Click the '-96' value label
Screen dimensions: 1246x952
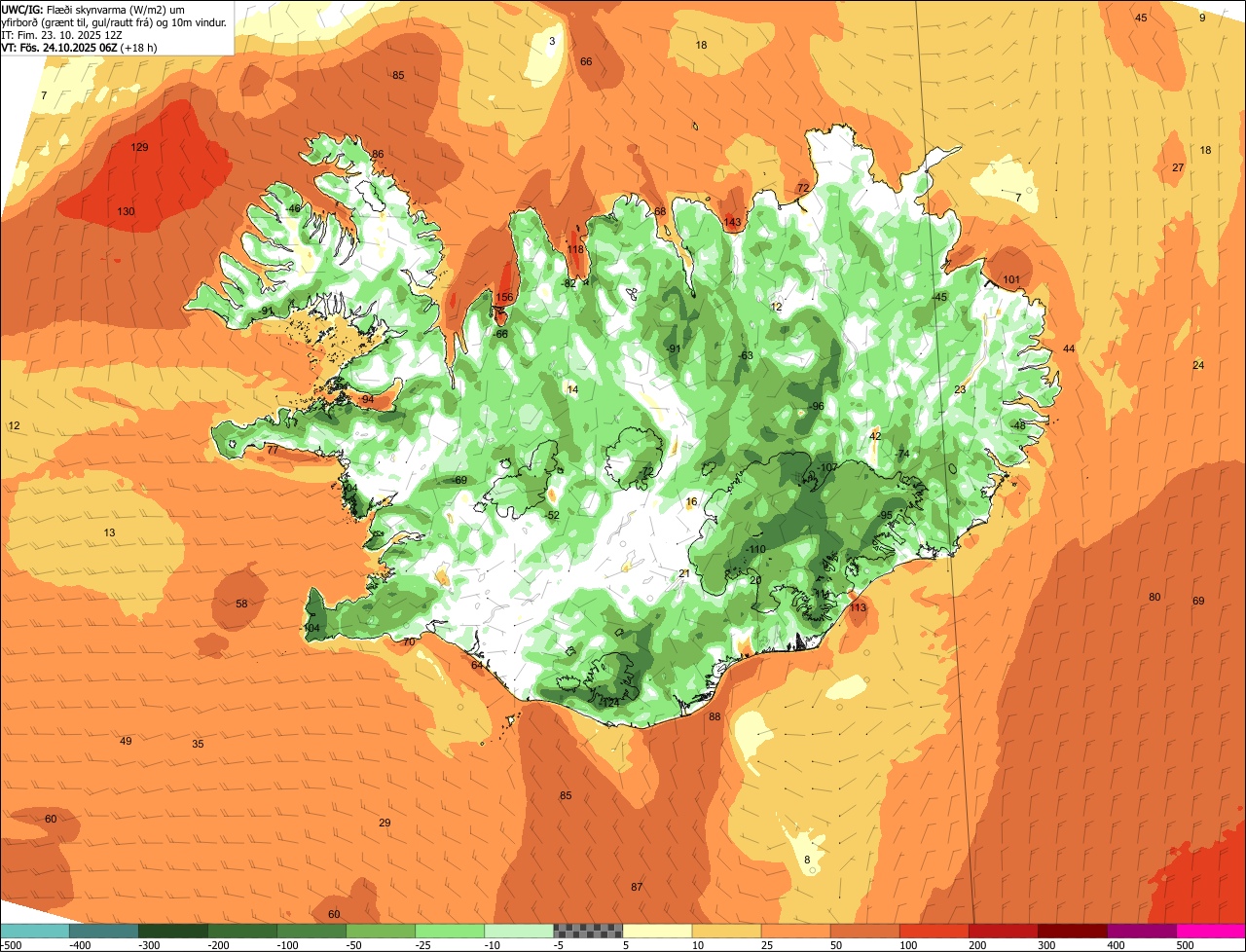pos(816,407)
